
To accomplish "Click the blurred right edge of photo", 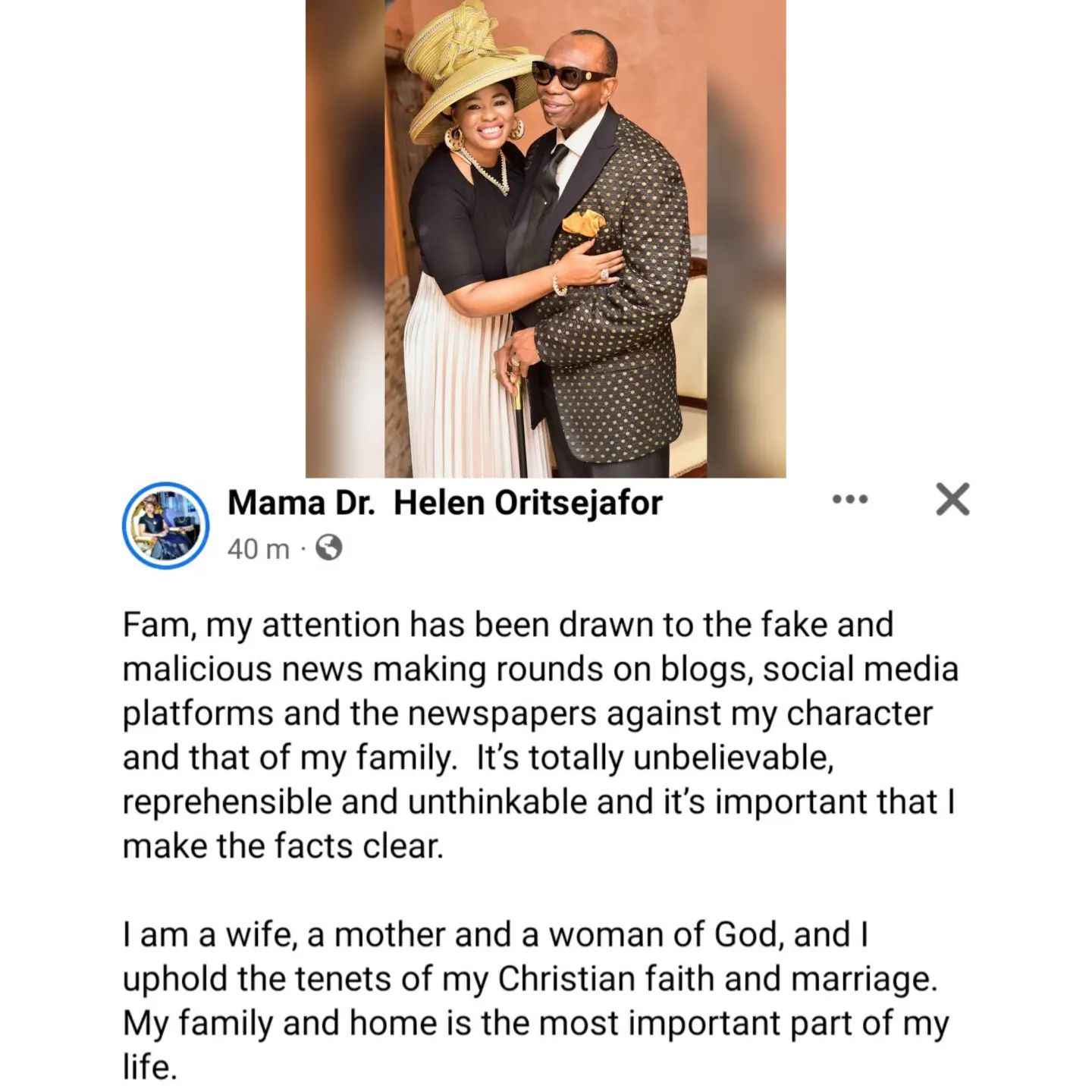I will click(x=747, y=239).
